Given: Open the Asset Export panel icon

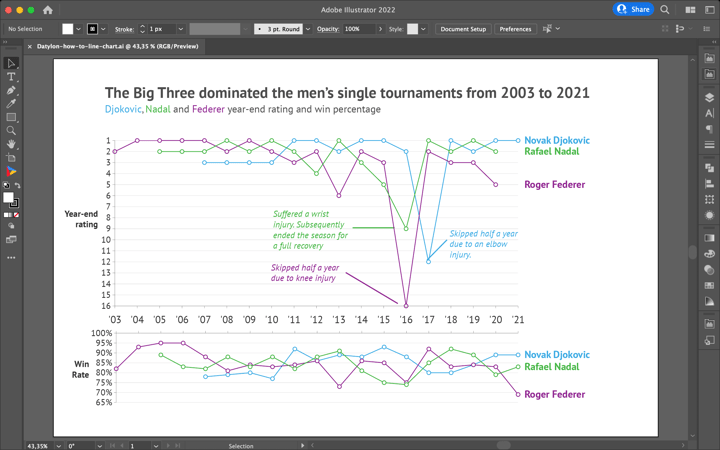Looking at the screenshot, I should (x=709, y=340).
